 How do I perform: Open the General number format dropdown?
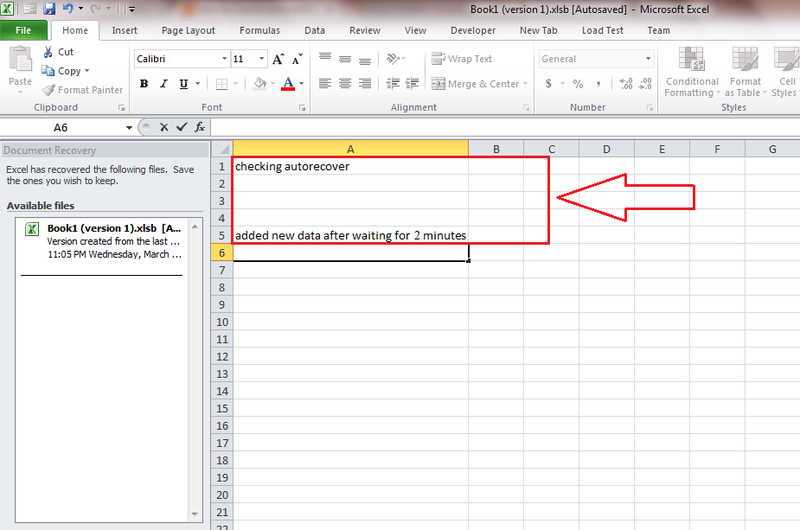[648, 59]
